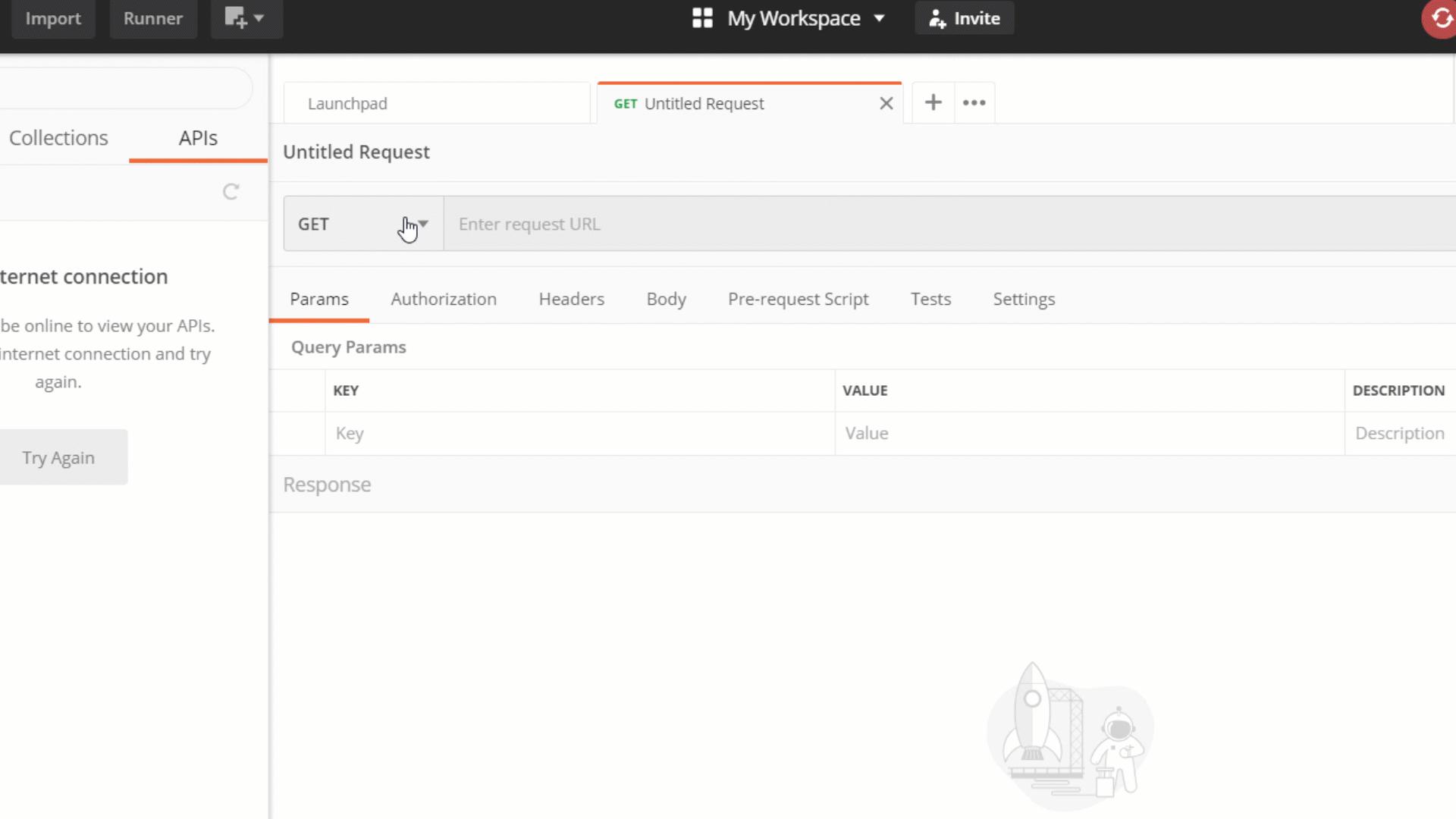
Task: Switch sidebar to APIs tab
Action: click(x=198, y=138)
